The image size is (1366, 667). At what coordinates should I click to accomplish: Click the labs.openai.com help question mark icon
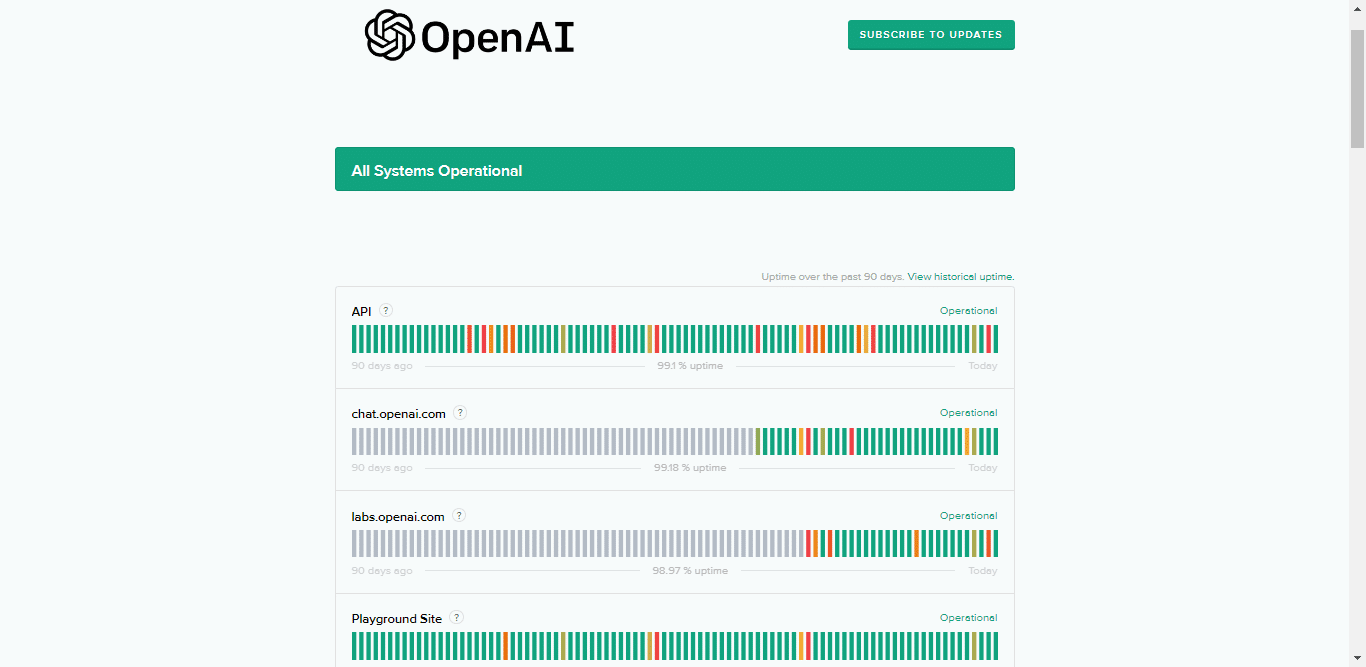click(459, 516)
